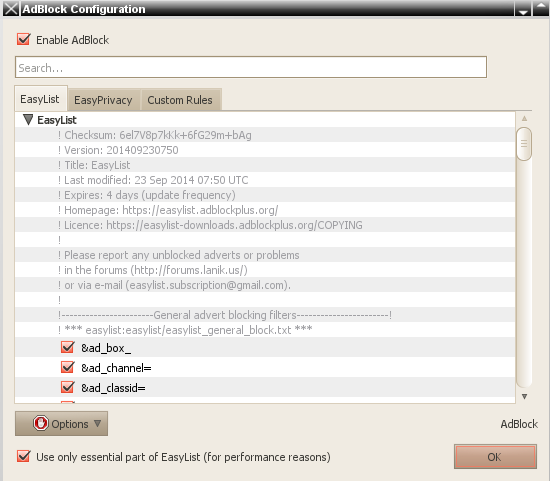The width and height of the screenshot is (550, 481).
Task: Click the AdBlock link label
Action: [519, 424]
